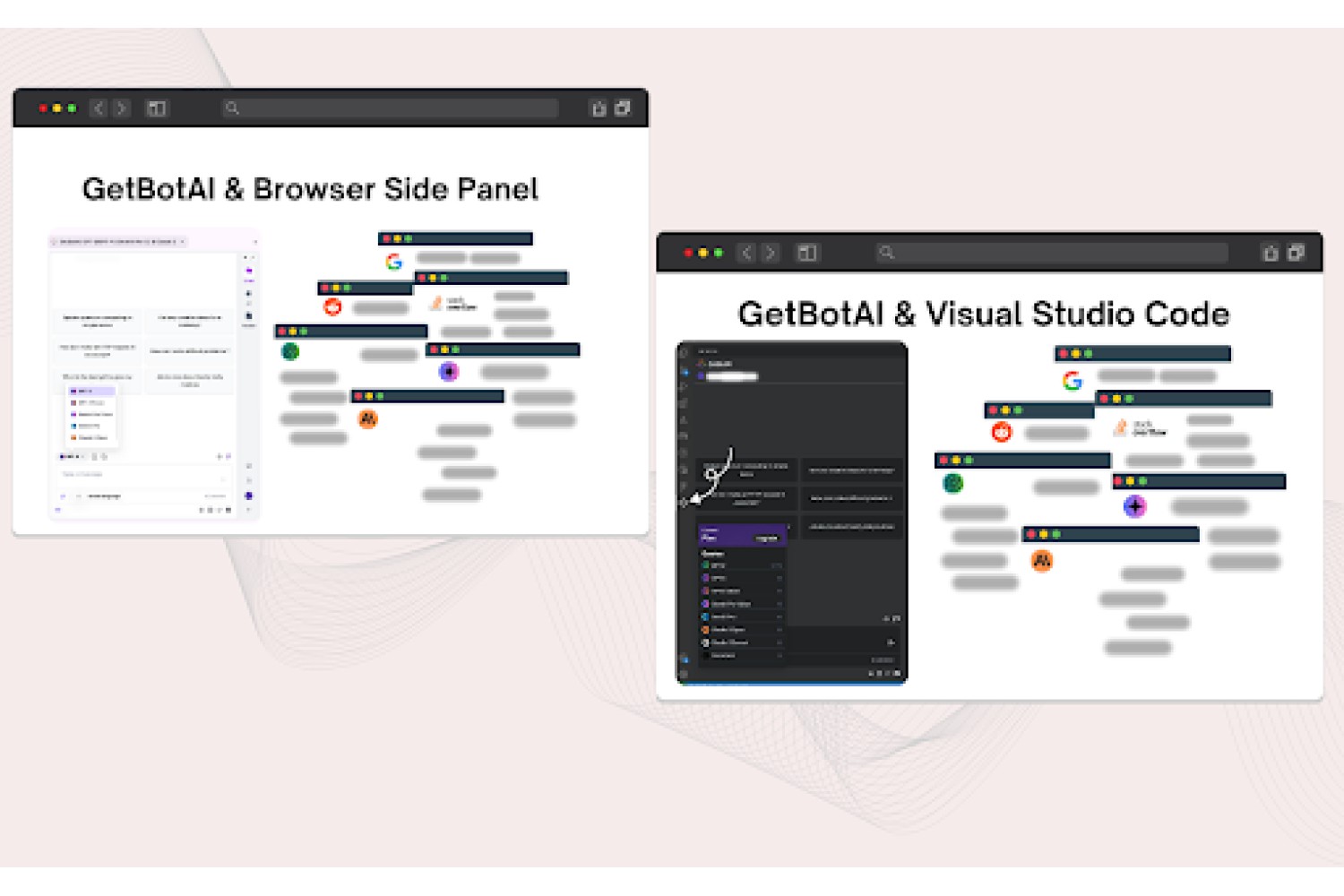Open GetBotAI extension icon in VS Code activity bar
1344x896 pixels.
click(x=684, y=503)
